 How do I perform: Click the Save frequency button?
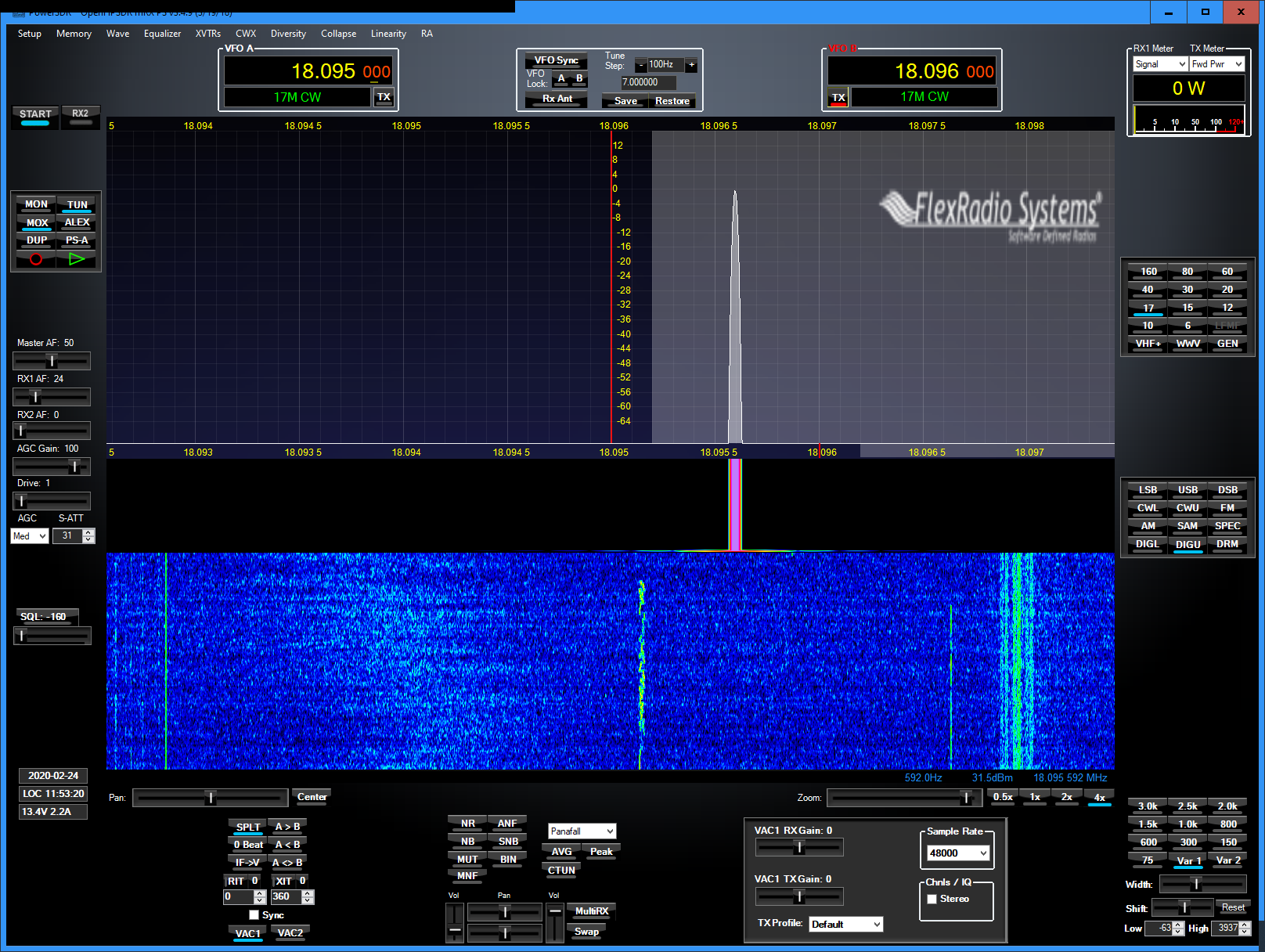click(625, 101)
